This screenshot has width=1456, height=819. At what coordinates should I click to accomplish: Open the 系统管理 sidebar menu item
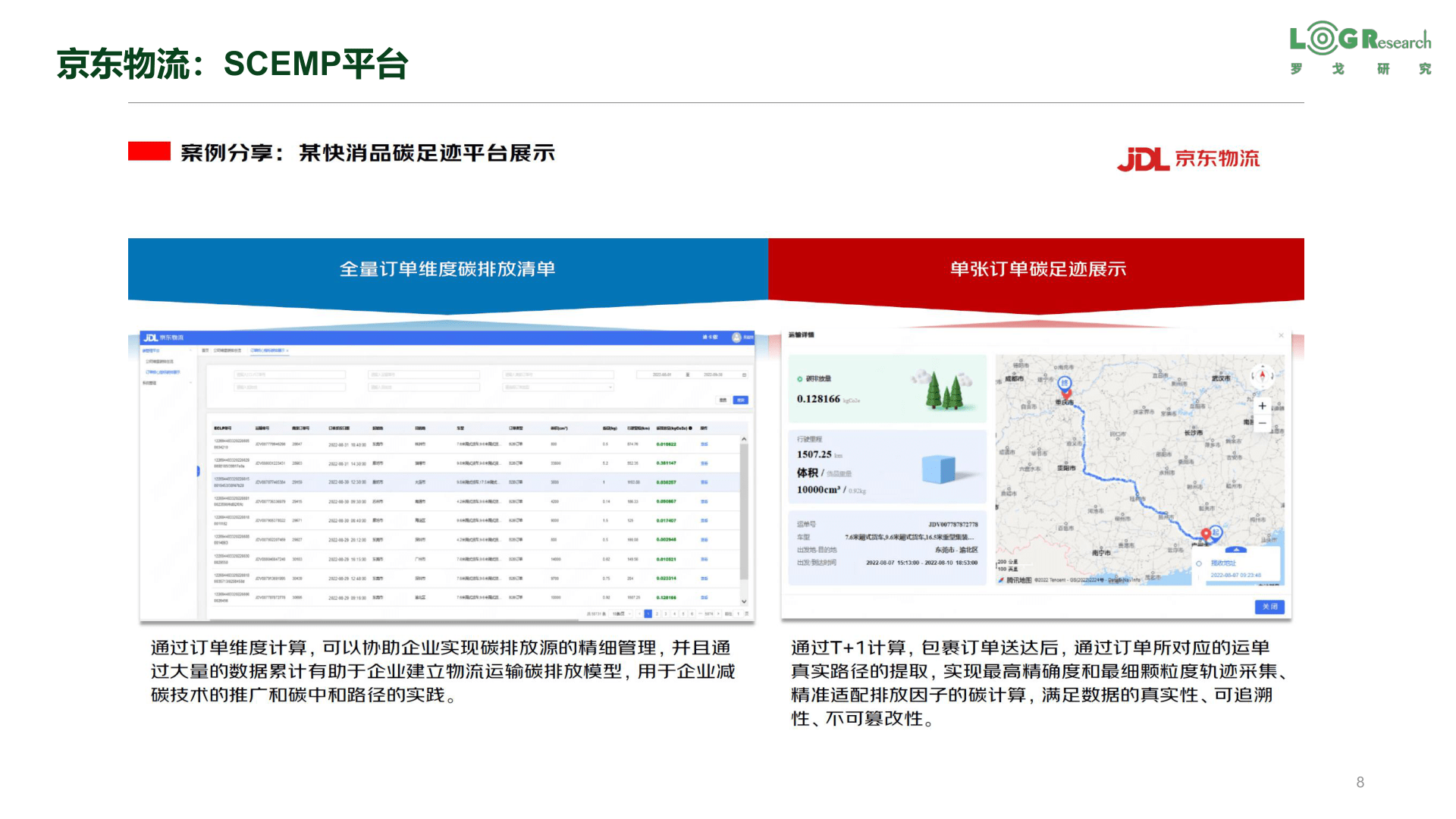click(149, 382)
